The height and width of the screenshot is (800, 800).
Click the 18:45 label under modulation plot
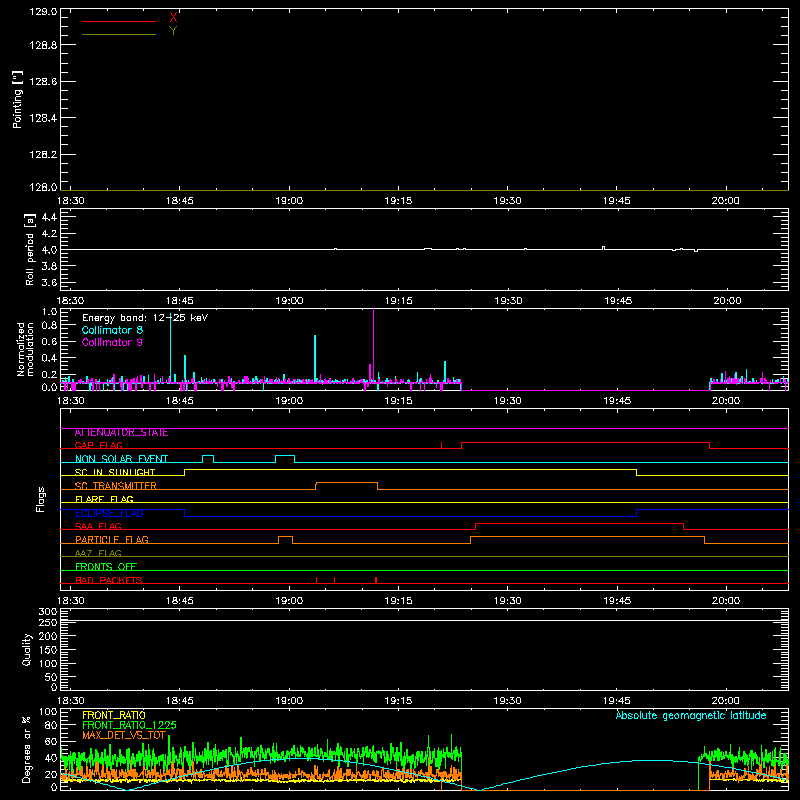tap(180, 401)
